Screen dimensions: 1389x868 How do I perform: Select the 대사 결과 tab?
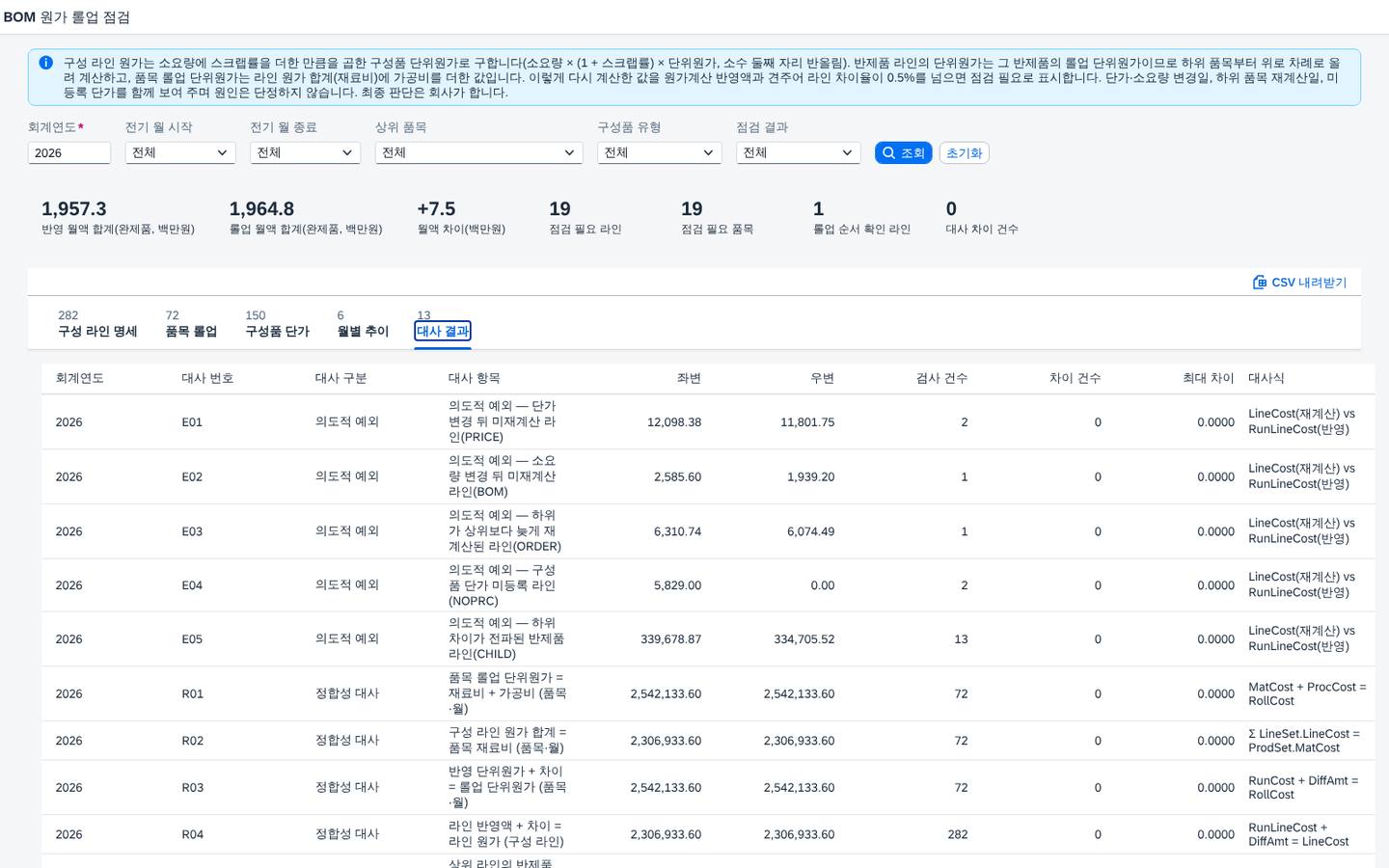coord(443,331)
